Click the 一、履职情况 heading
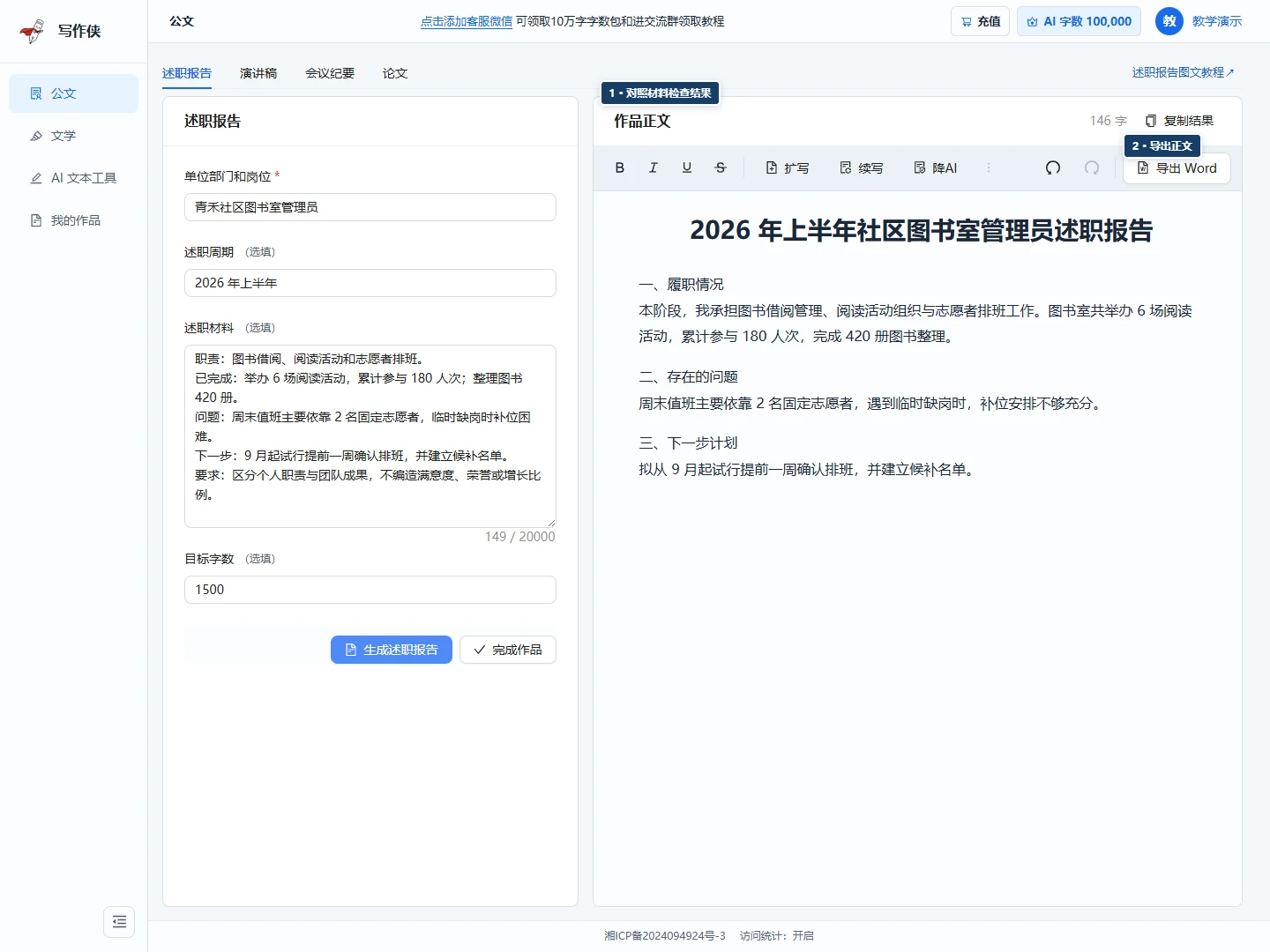This screenshot has height=952, width=1270. (x=681, y=285)
